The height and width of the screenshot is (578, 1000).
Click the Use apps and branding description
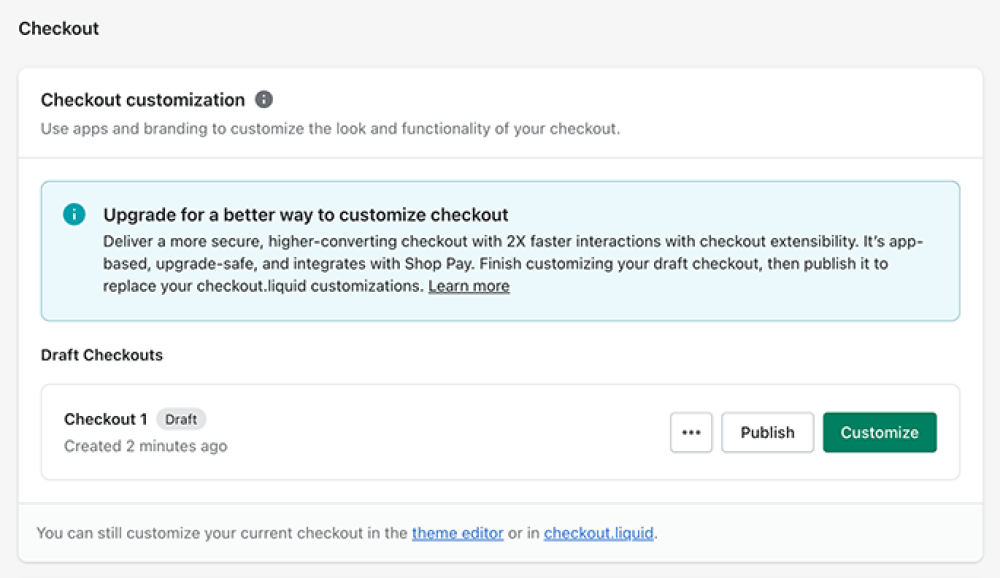click(330, 129)
